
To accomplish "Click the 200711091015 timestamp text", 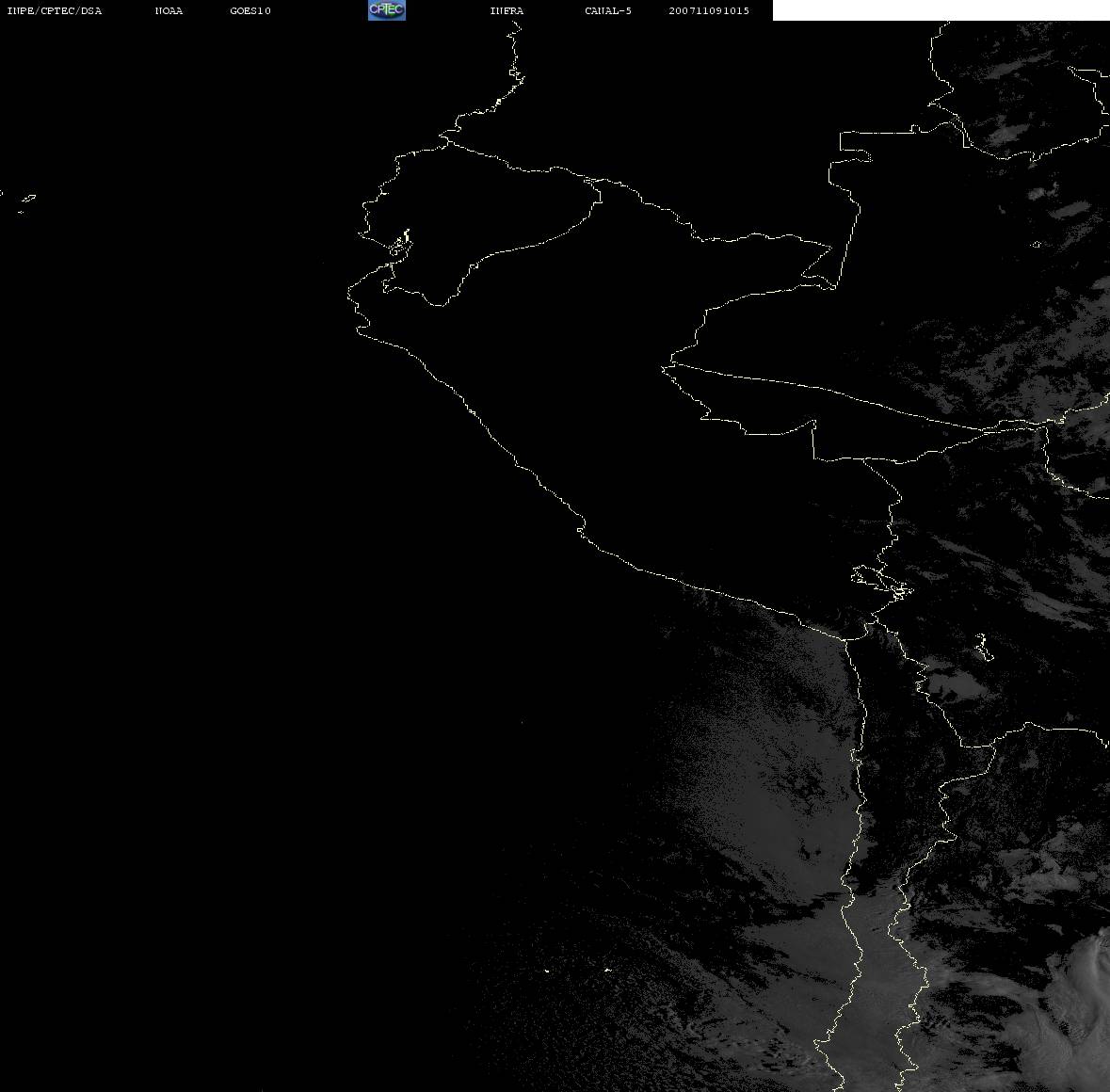I will pyautogui.click(x=709, y=10).
